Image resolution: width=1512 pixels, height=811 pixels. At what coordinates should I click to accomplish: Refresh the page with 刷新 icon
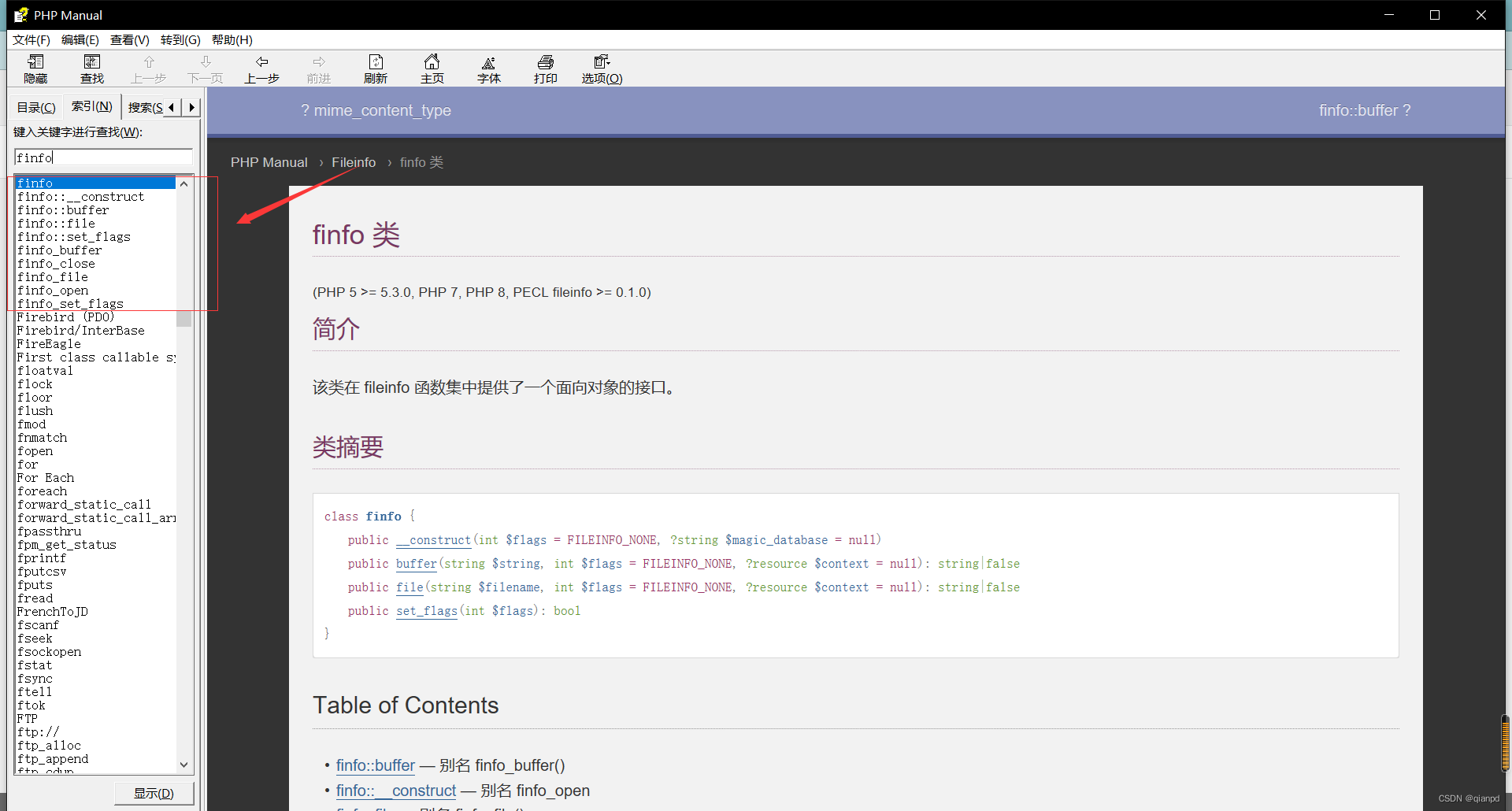375,68
